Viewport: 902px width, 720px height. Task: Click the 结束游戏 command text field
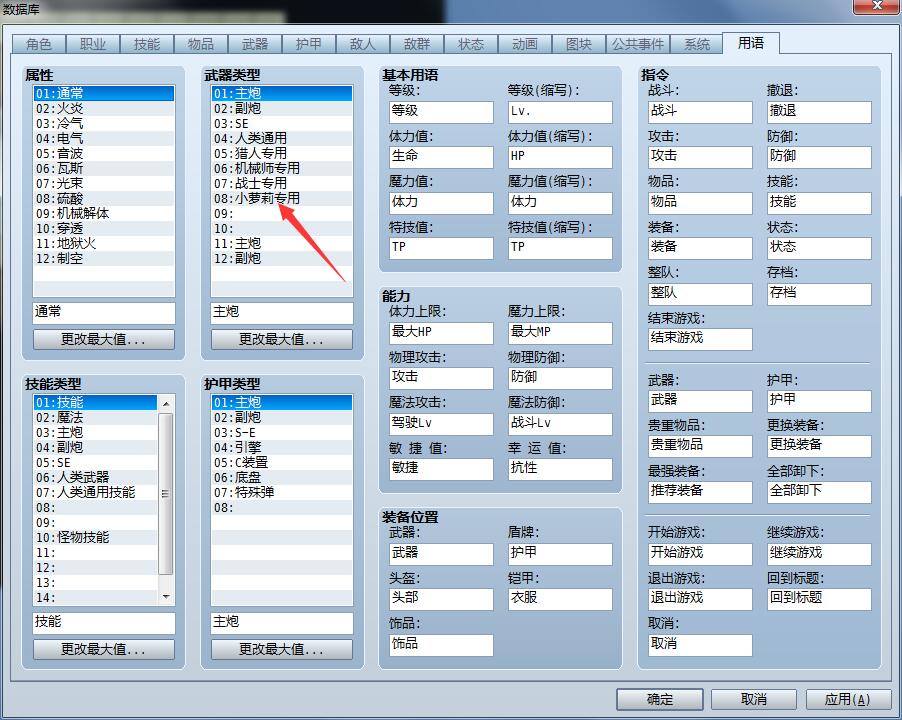pyautogui.click(x=700, y=339)
